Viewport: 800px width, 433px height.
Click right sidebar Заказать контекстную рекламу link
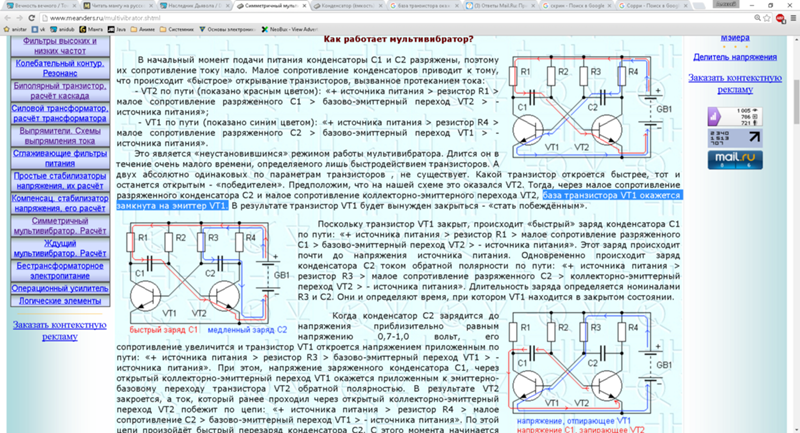point(735,84)
